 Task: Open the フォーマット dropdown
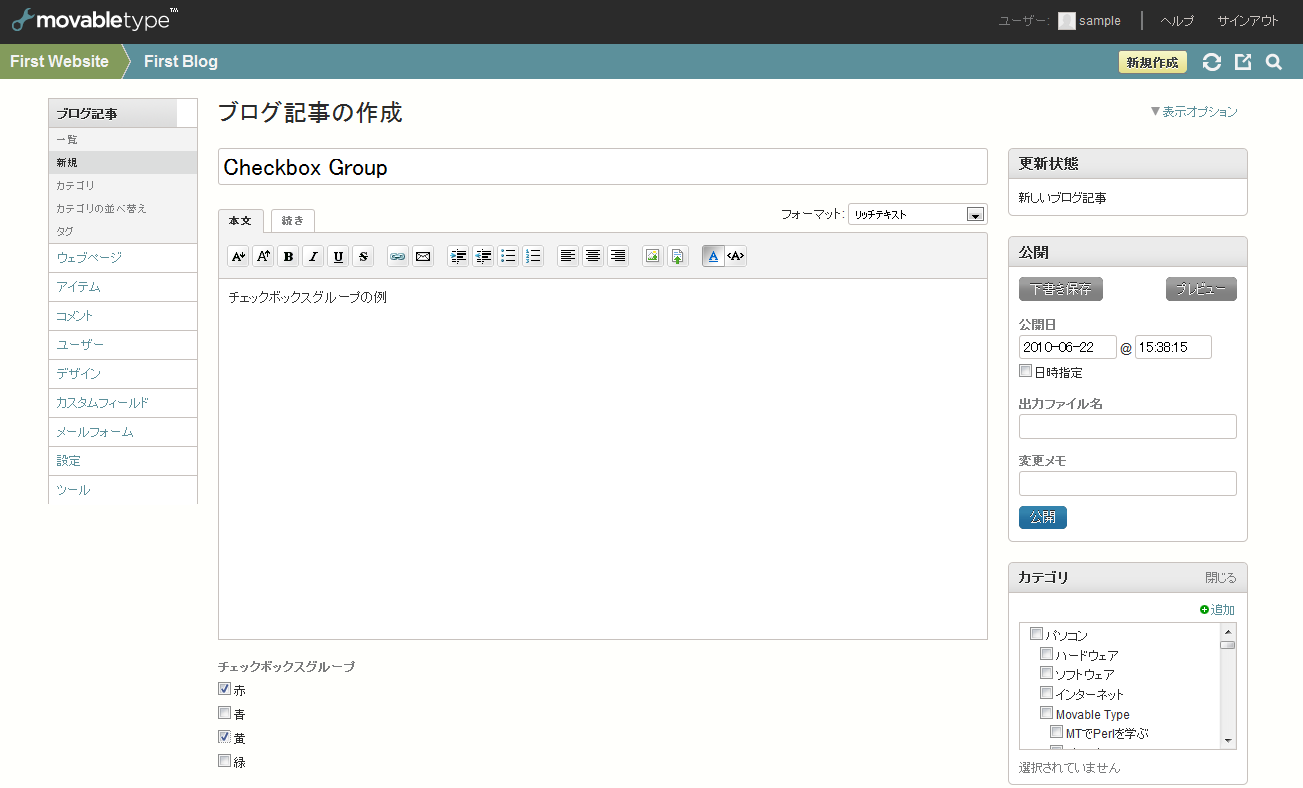917,214
